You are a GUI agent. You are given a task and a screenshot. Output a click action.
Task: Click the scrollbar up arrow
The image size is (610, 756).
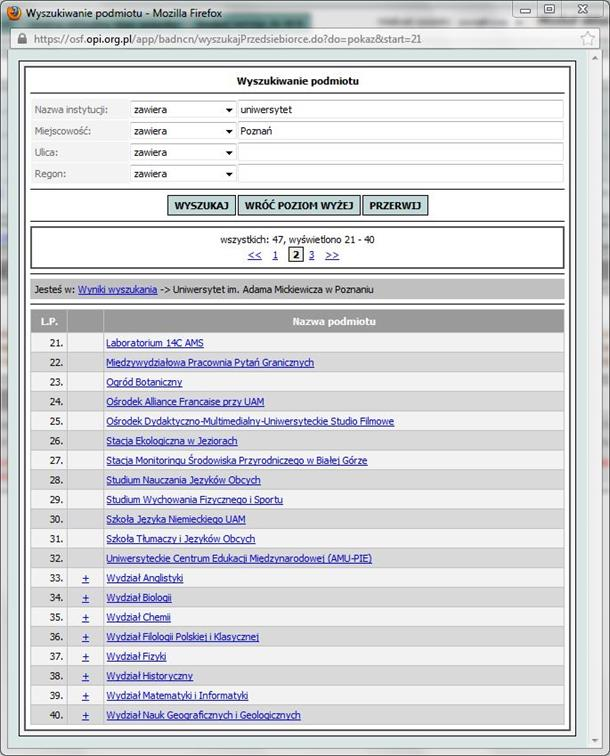click(595, 58)
